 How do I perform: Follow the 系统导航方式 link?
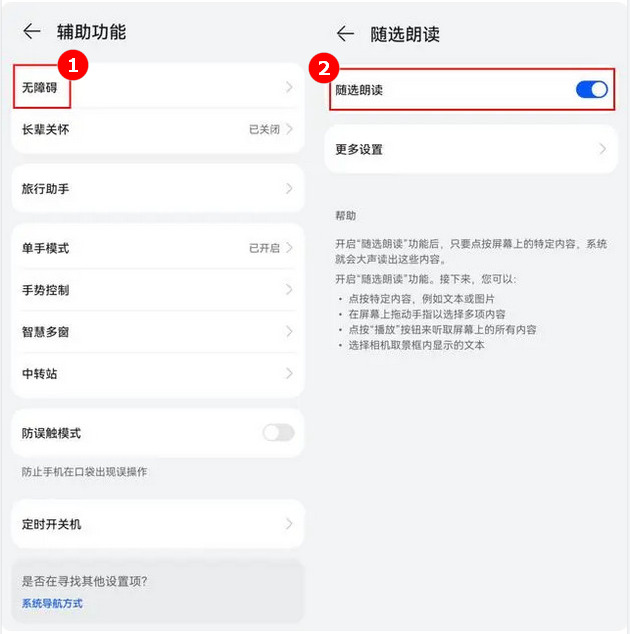pyautogui.click(x=52, y=603)
